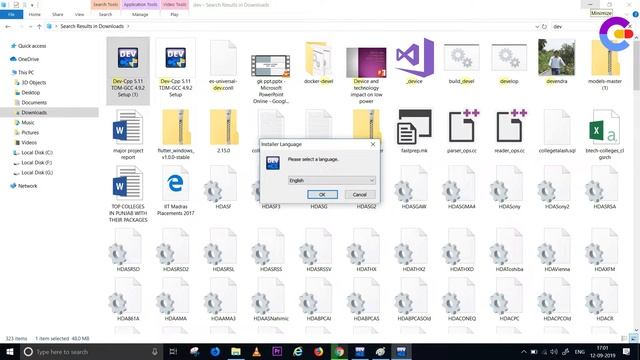The height and width of the screenshot is (360, 640).
Task: Select the HDACR file
Action: [x=605, y=300]
